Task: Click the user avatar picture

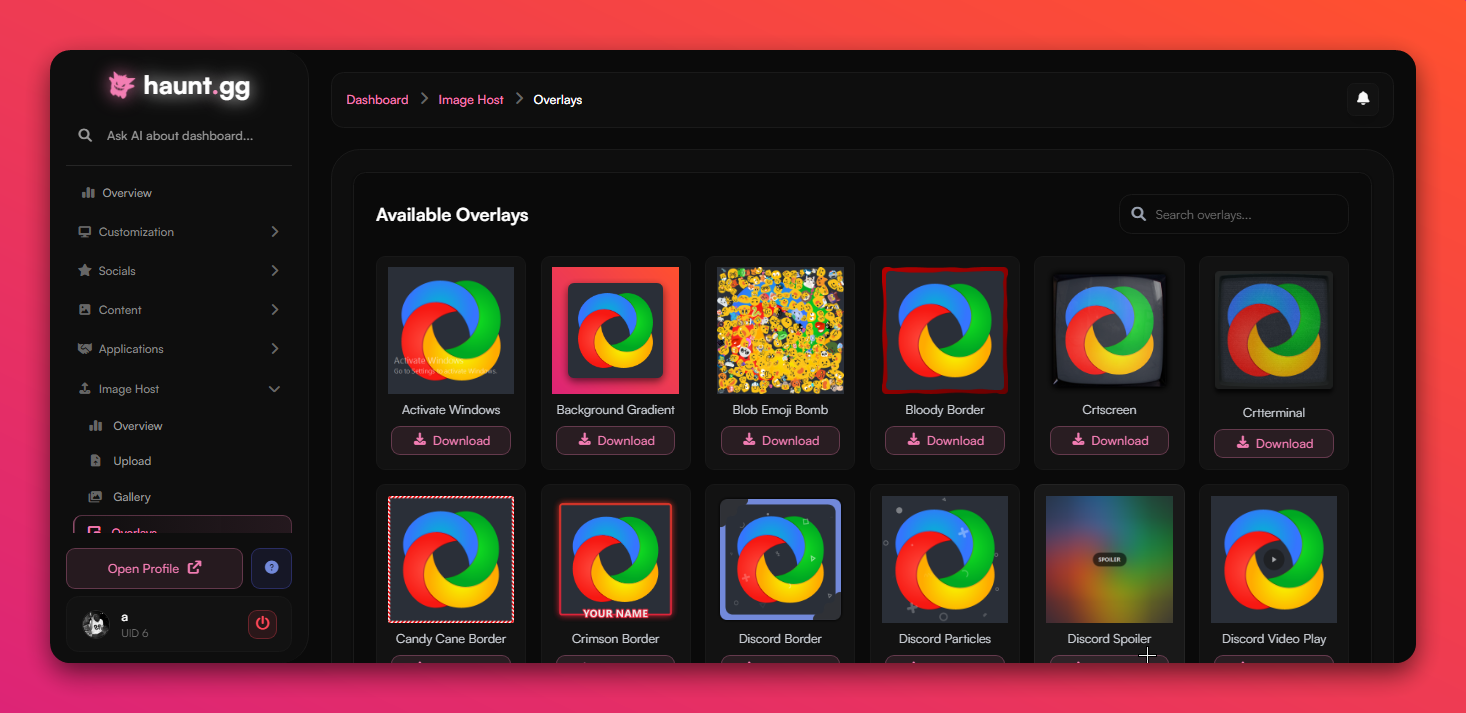Action: pyautogui.click(x=96, y=625)
